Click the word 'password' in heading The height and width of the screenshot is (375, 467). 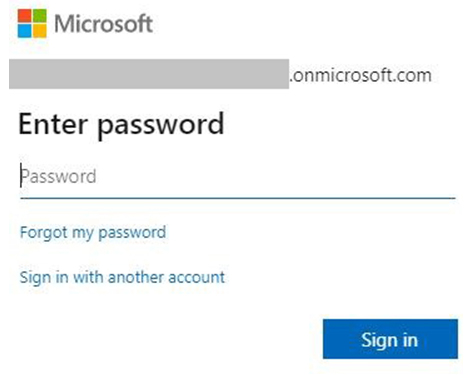click(161, 126)
